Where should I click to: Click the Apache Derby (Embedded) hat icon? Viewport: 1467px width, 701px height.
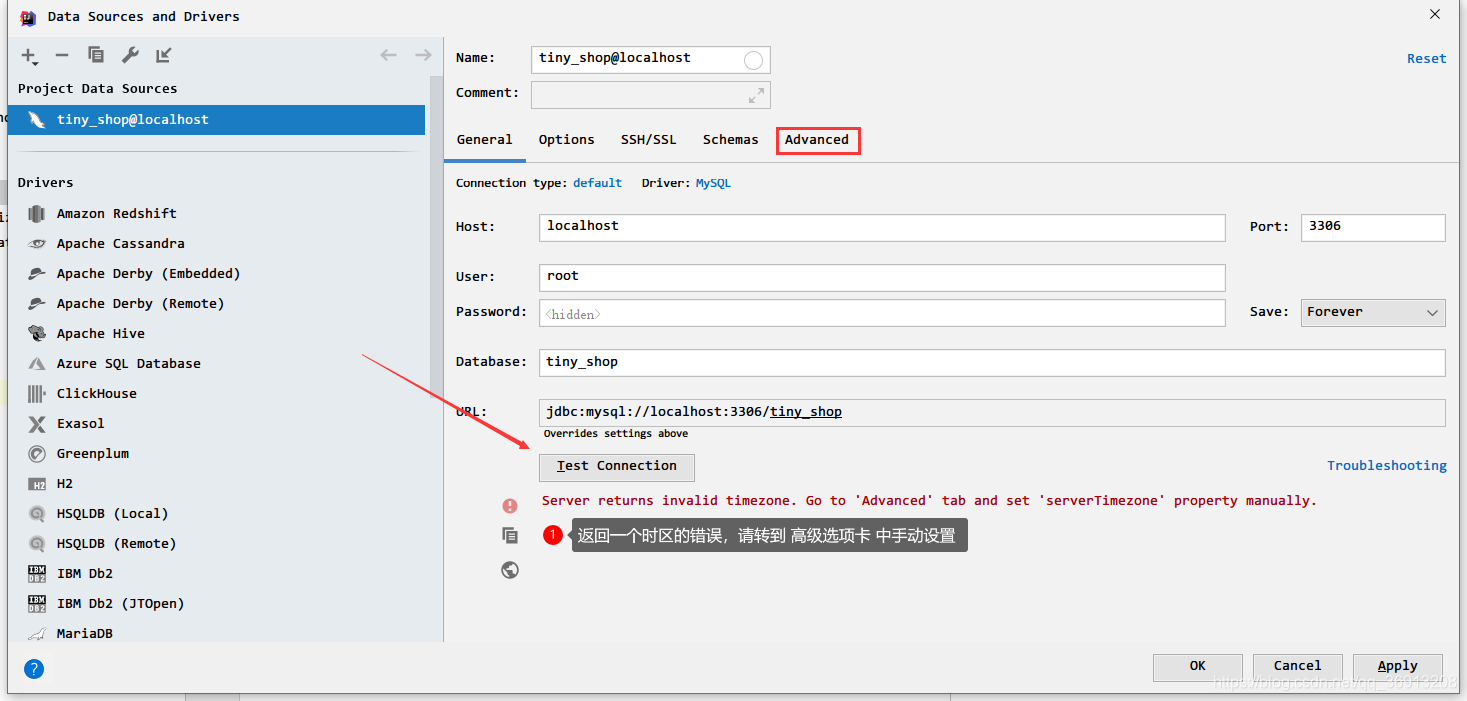tap(37, 273)
